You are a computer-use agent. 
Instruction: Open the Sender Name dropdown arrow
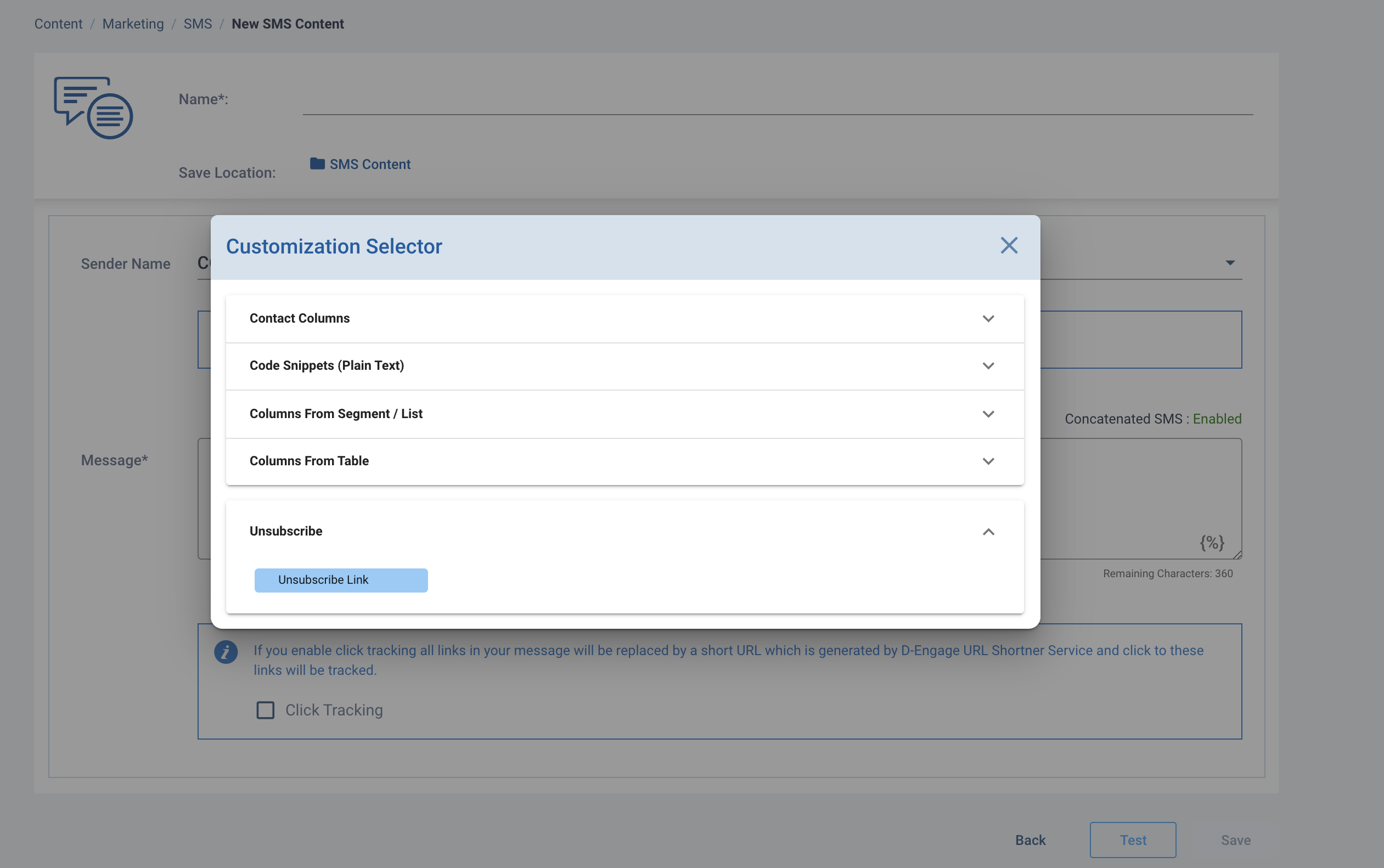pyautogui.click(x=1230, y=263)
